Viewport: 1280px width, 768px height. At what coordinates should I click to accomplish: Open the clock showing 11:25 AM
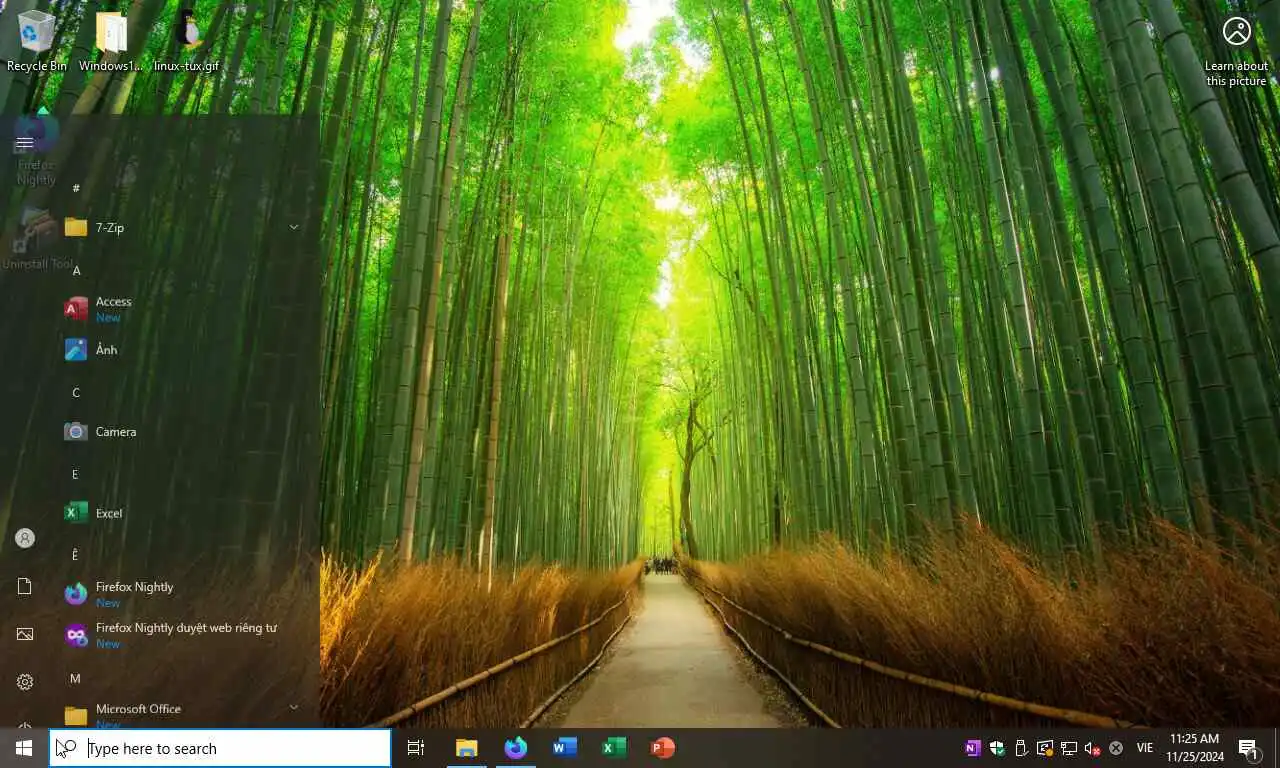(1195, 748)
